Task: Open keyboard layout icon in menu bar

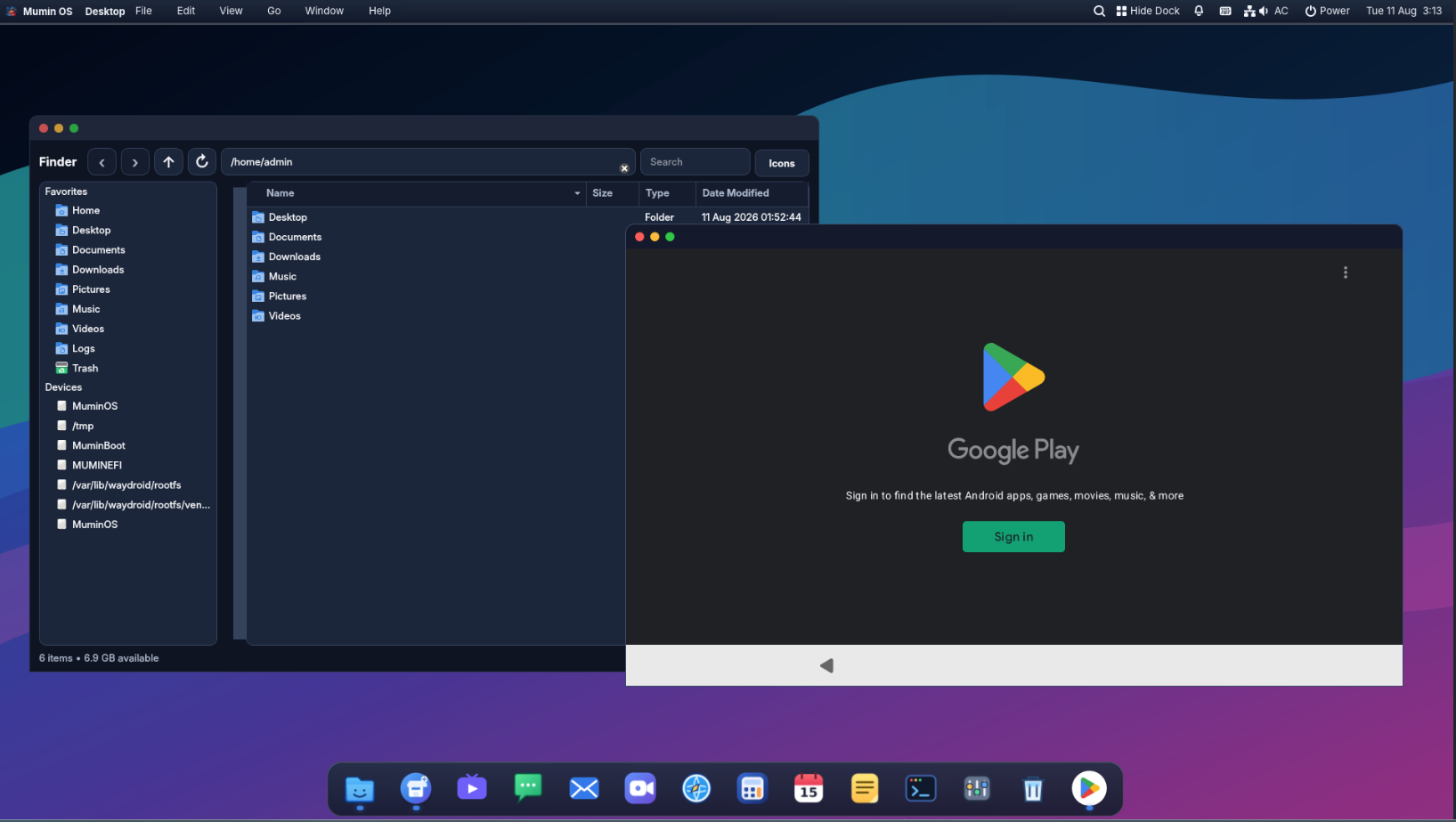Action: tap(1225, 11)
